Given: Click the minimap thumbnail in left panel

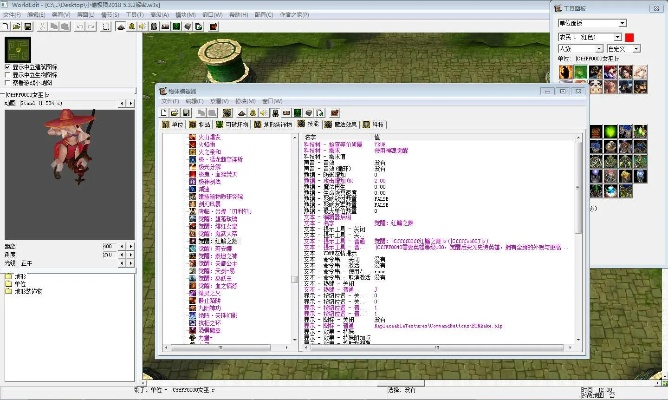Looking at the screenshot, I should point(18,49).
